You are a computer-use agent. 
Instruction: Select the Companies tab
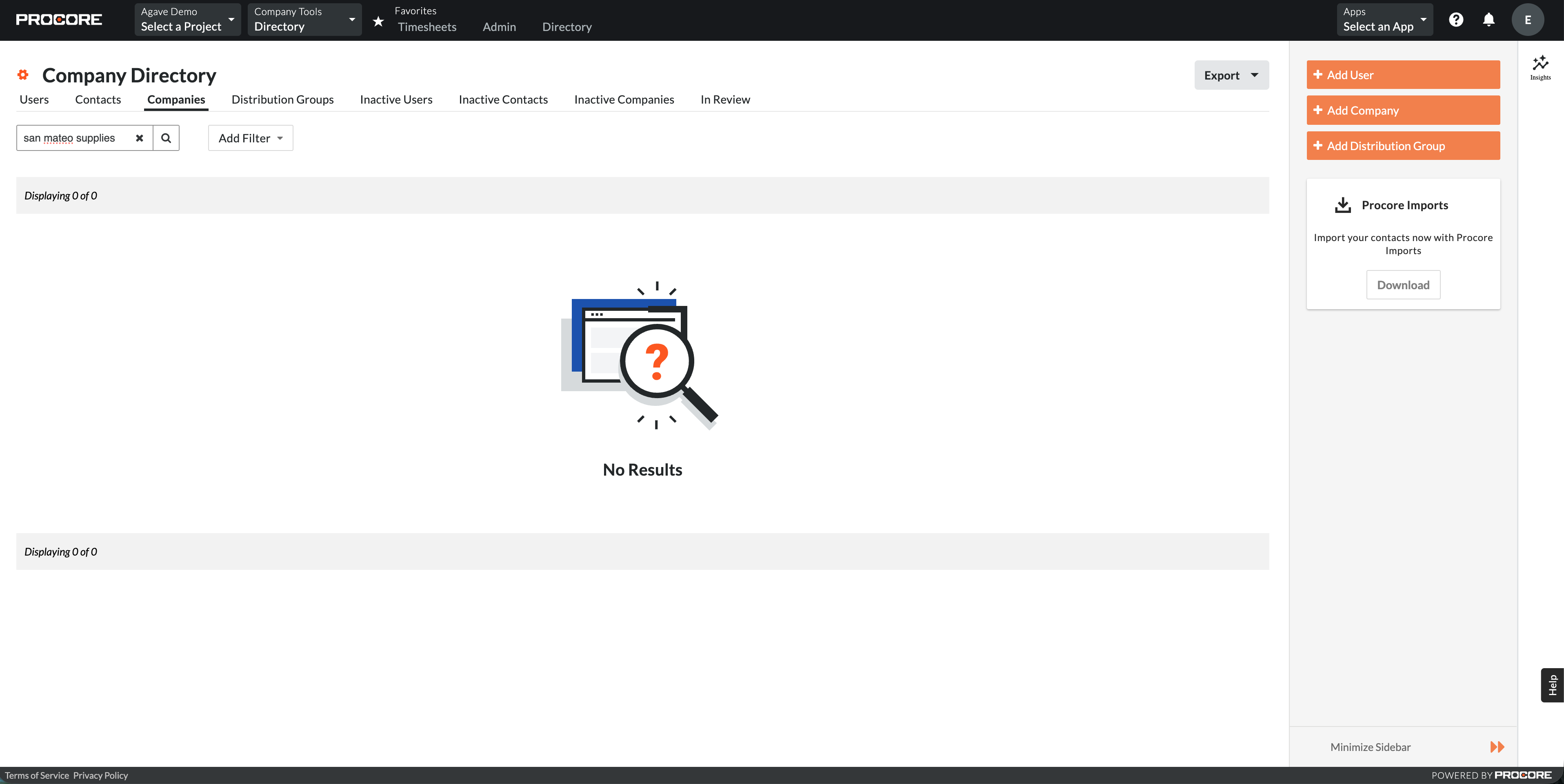tap(176, 100)
